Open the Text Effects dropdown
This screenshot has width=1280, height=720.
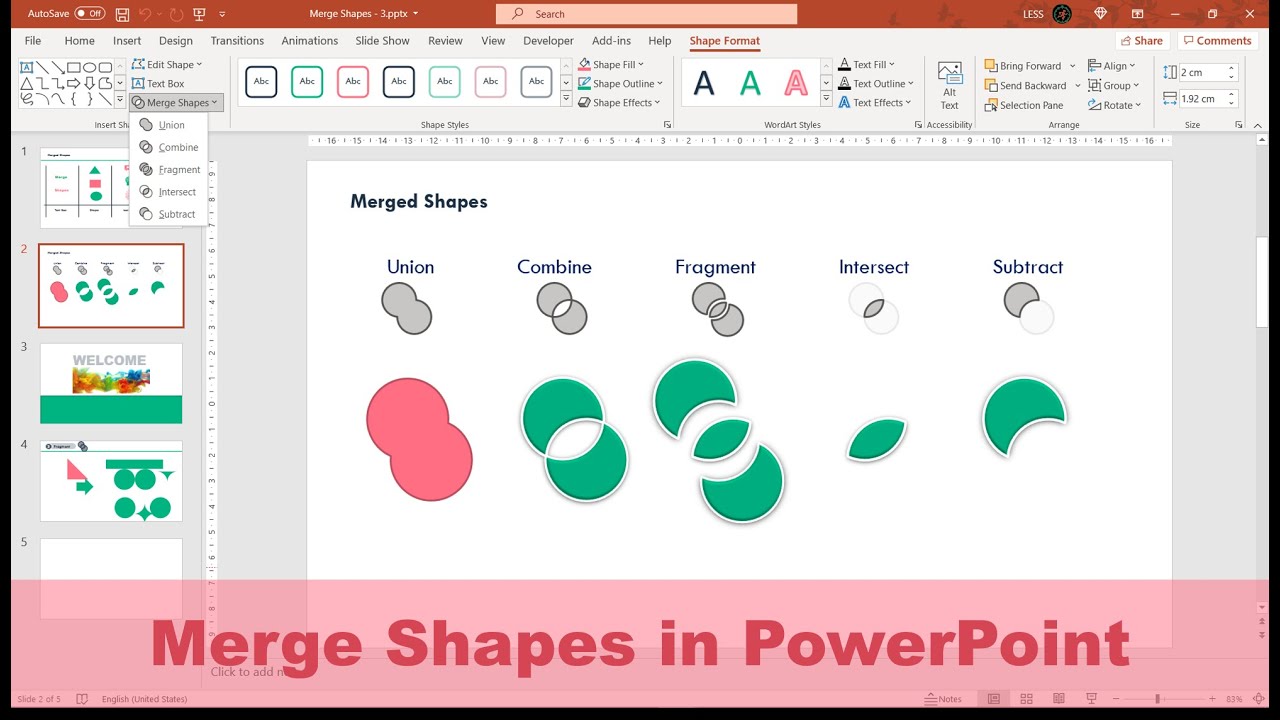click(874, 103)
